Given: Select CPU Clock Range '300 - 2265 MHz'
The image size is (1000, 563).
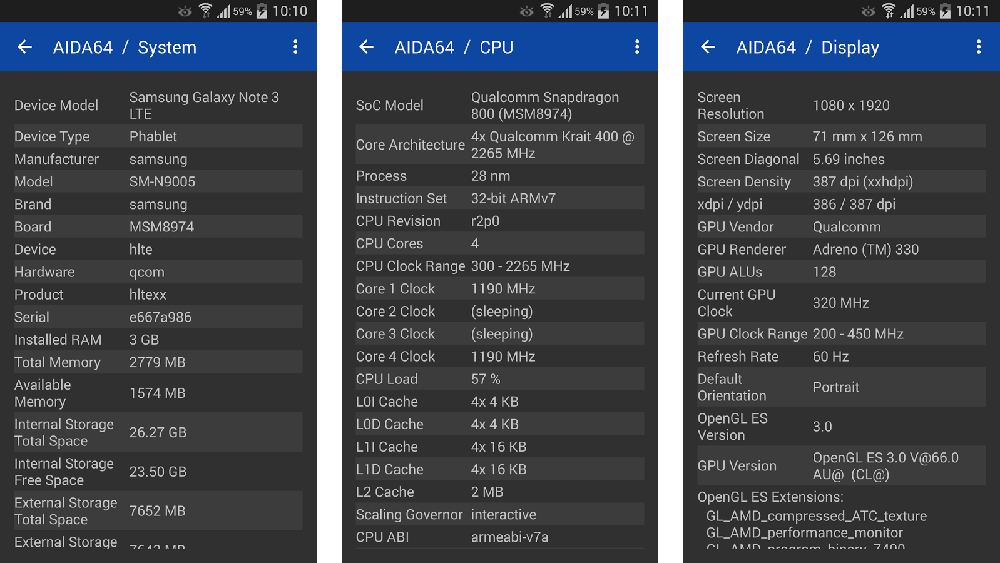Looking at the screenshot, I should [x=520, y=267].
